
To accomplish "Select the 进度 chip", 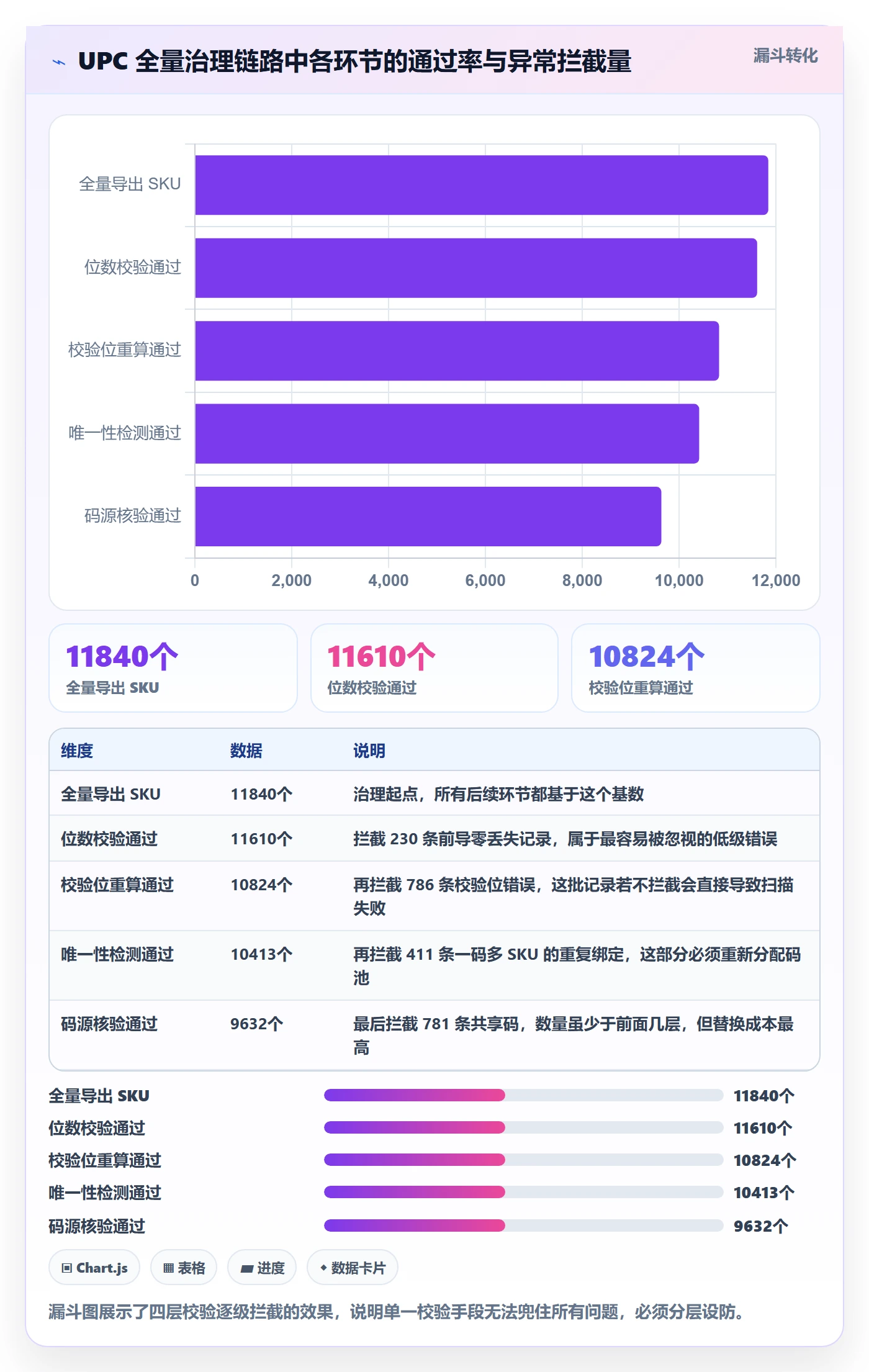I will pos(262,1268).
